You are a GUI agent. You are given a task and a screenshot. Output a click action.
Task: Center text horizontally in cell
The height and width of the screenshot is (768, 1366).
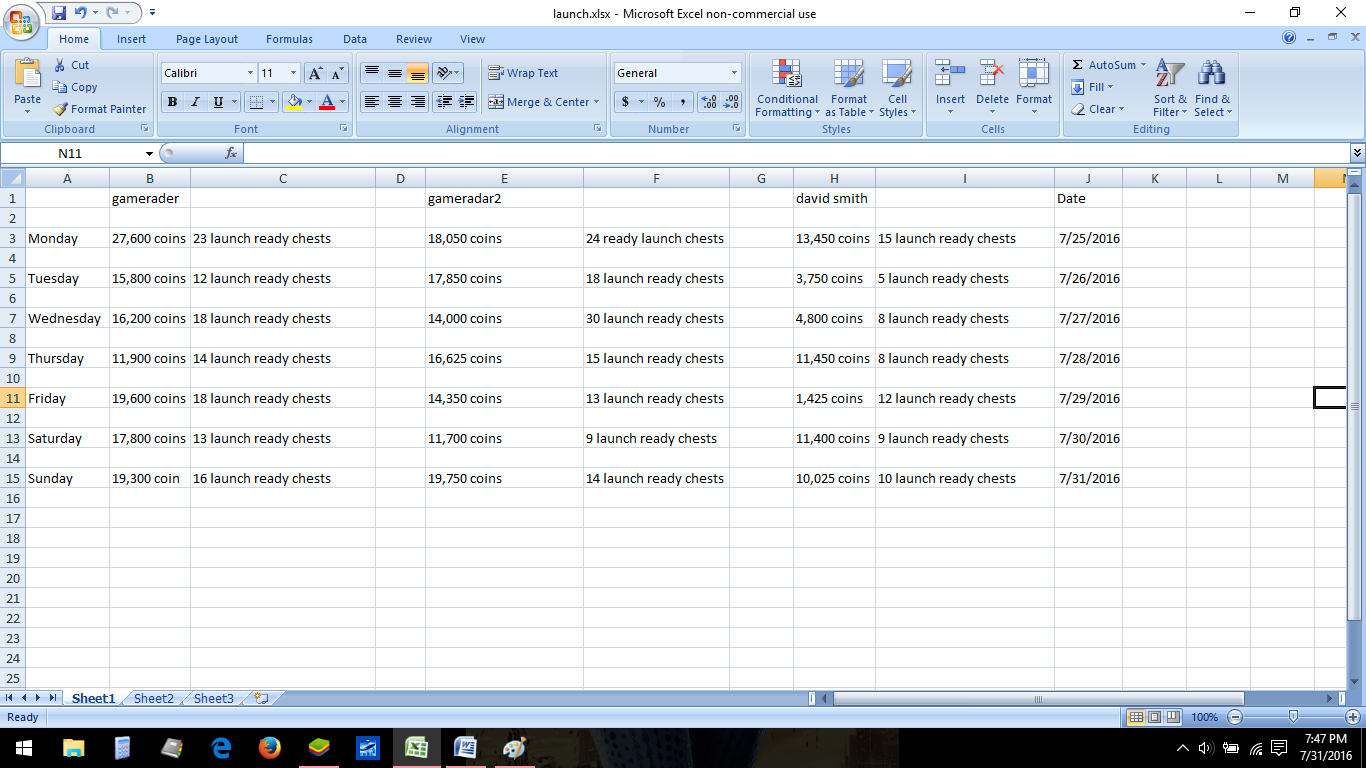pyautogui.click(x=395, y=102)
